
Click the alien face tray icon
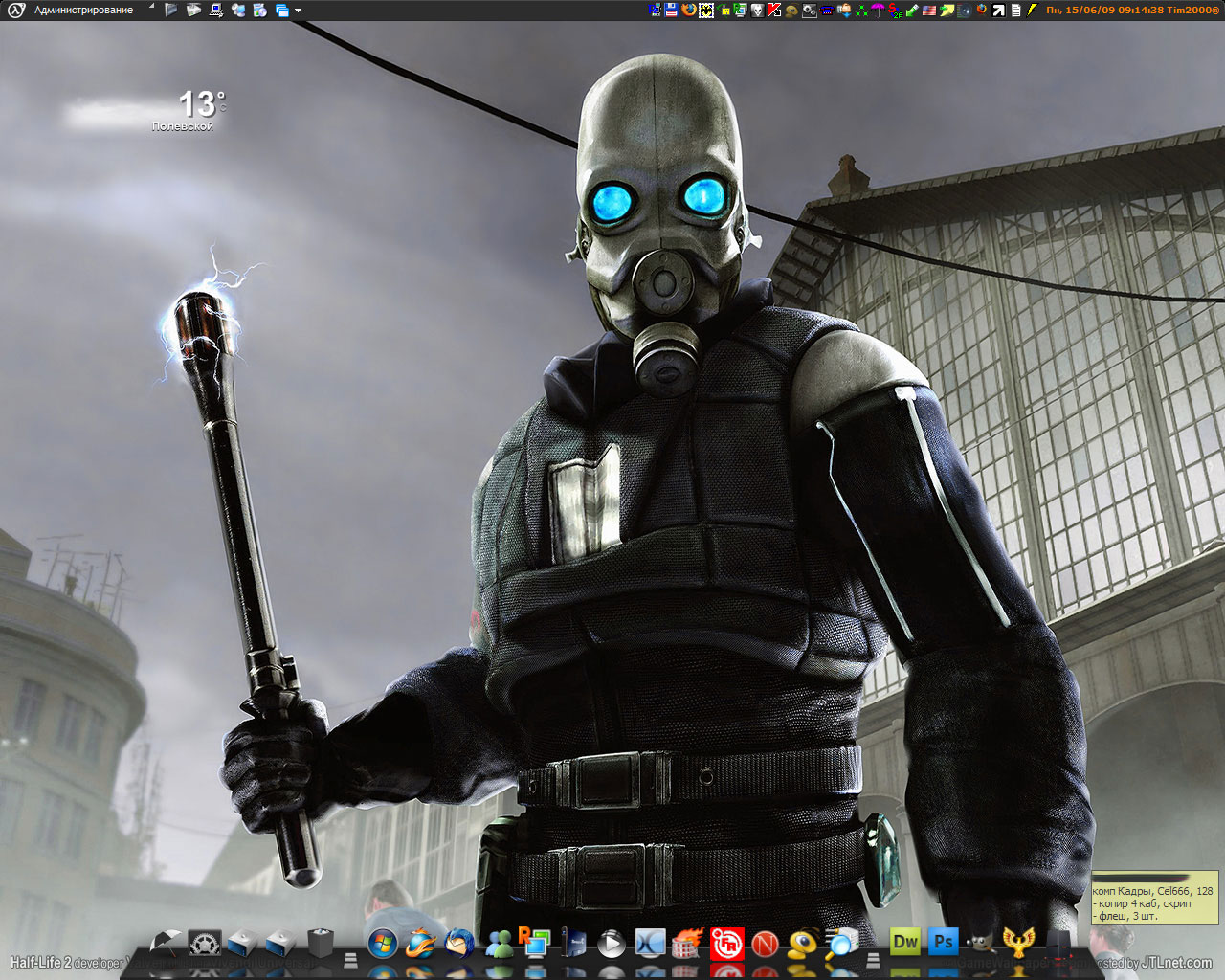click(x=757, y=10)
